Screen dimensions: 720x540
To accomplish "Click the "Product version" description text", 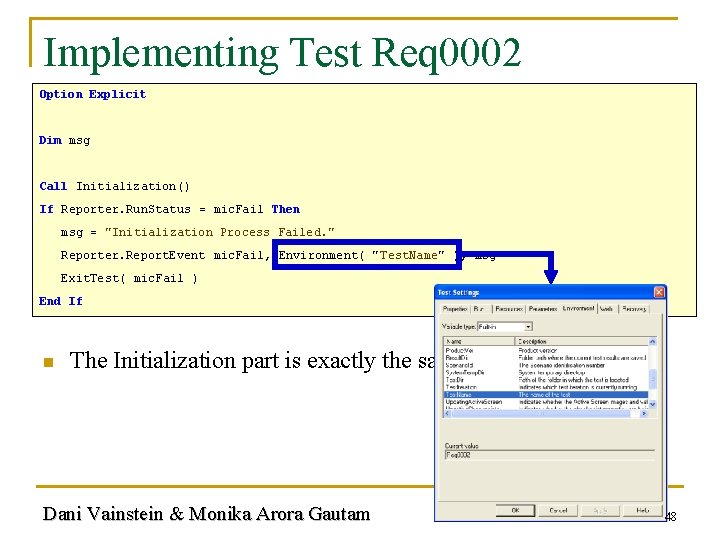I will [537, 350].
